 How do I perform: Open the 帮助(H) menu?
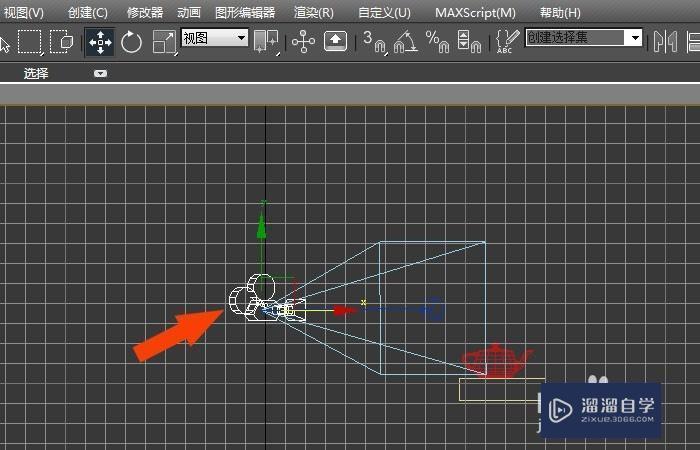tap(560, 12)
